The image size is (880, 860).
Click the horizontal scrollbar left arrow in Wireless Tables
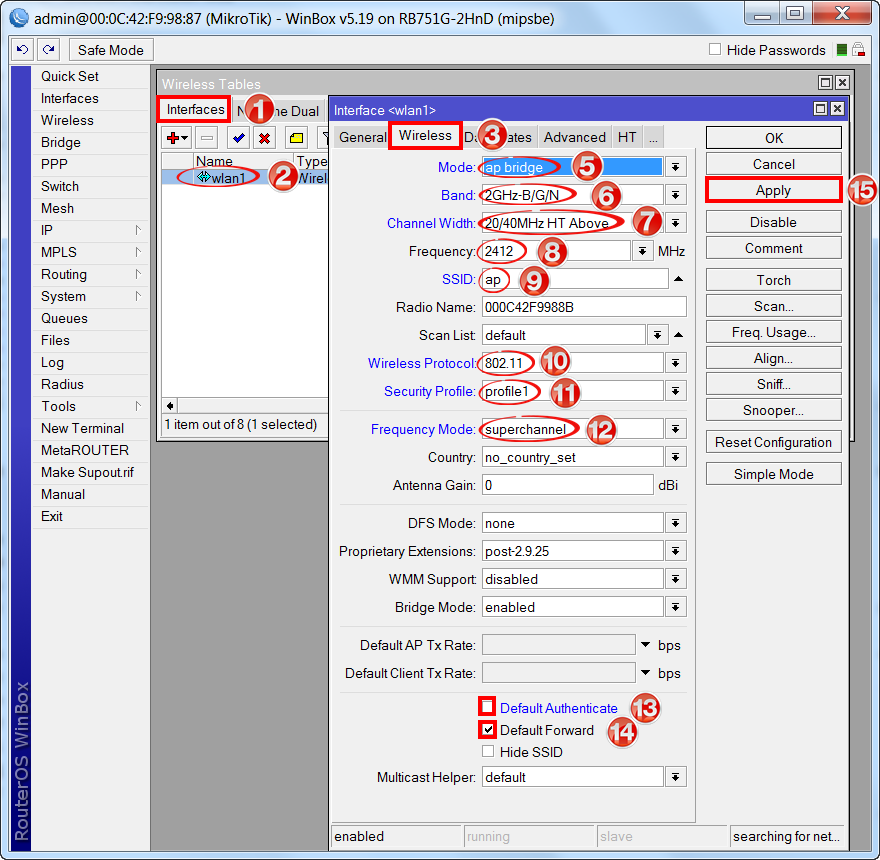[169, 406]
